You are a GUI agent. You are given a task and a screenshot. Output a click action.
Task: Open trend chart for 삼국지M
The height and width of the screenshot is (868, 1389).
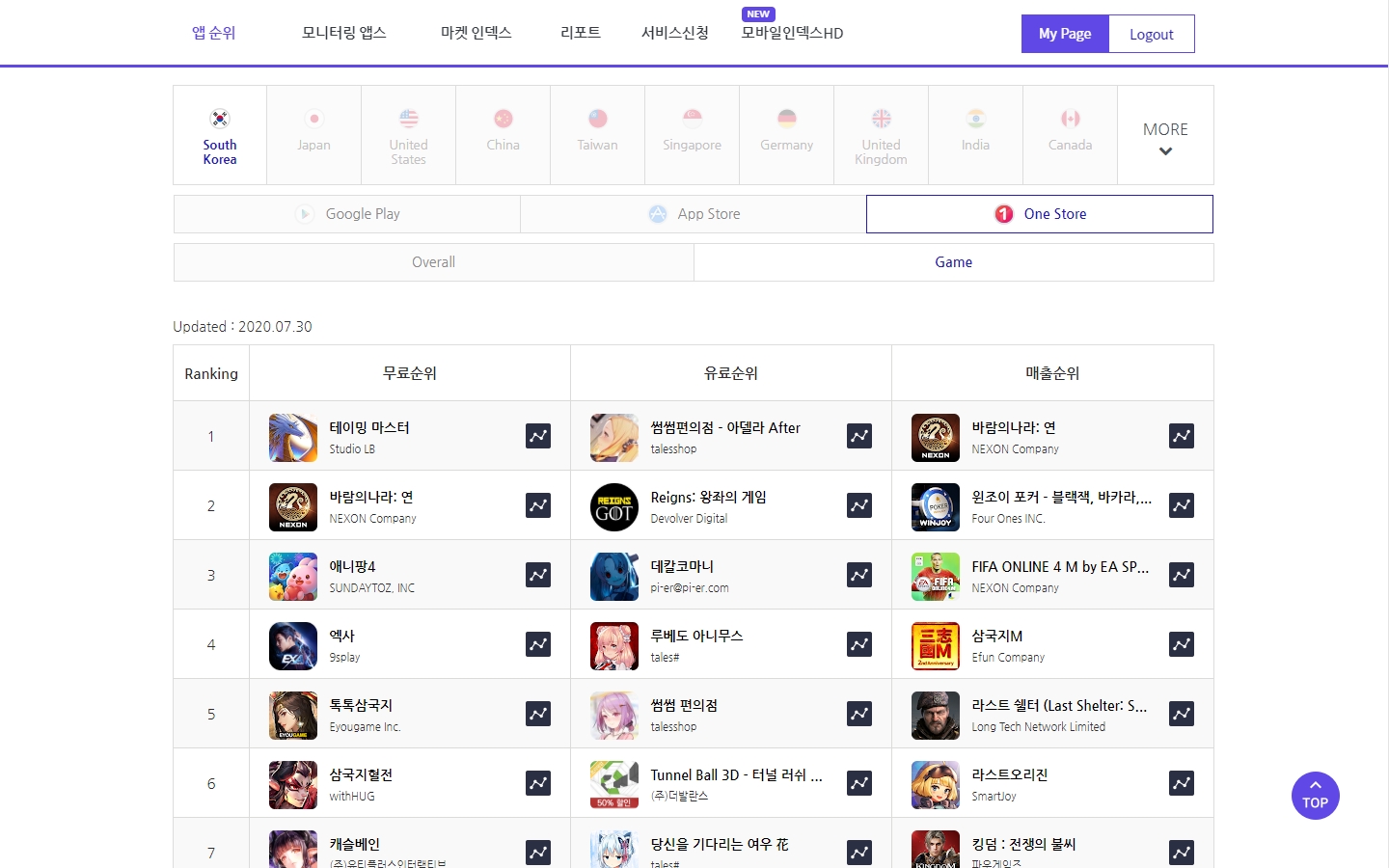point(1182,644)
